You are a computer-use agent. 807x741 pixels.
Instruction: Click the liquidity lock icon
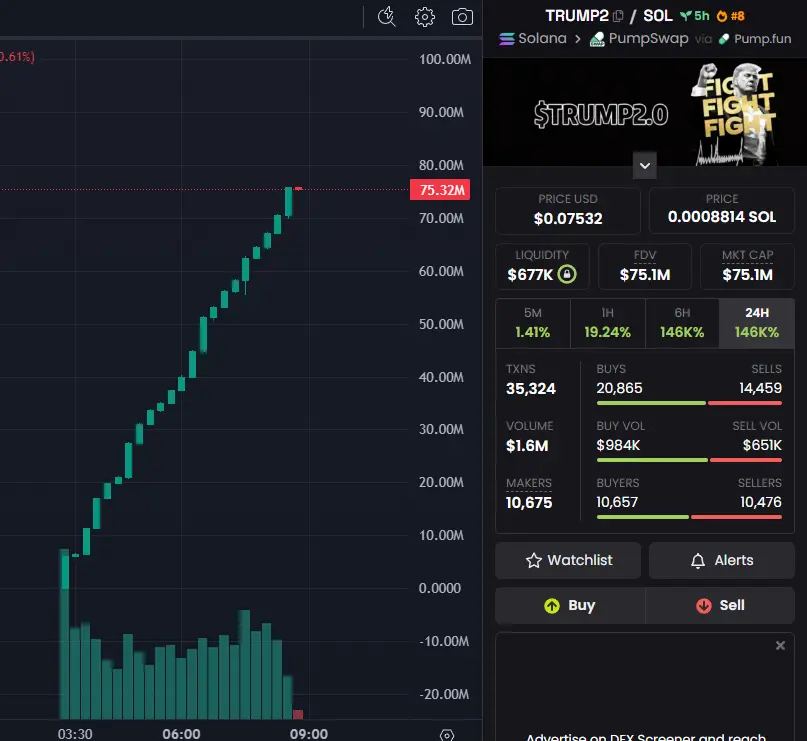click(567, 274)
